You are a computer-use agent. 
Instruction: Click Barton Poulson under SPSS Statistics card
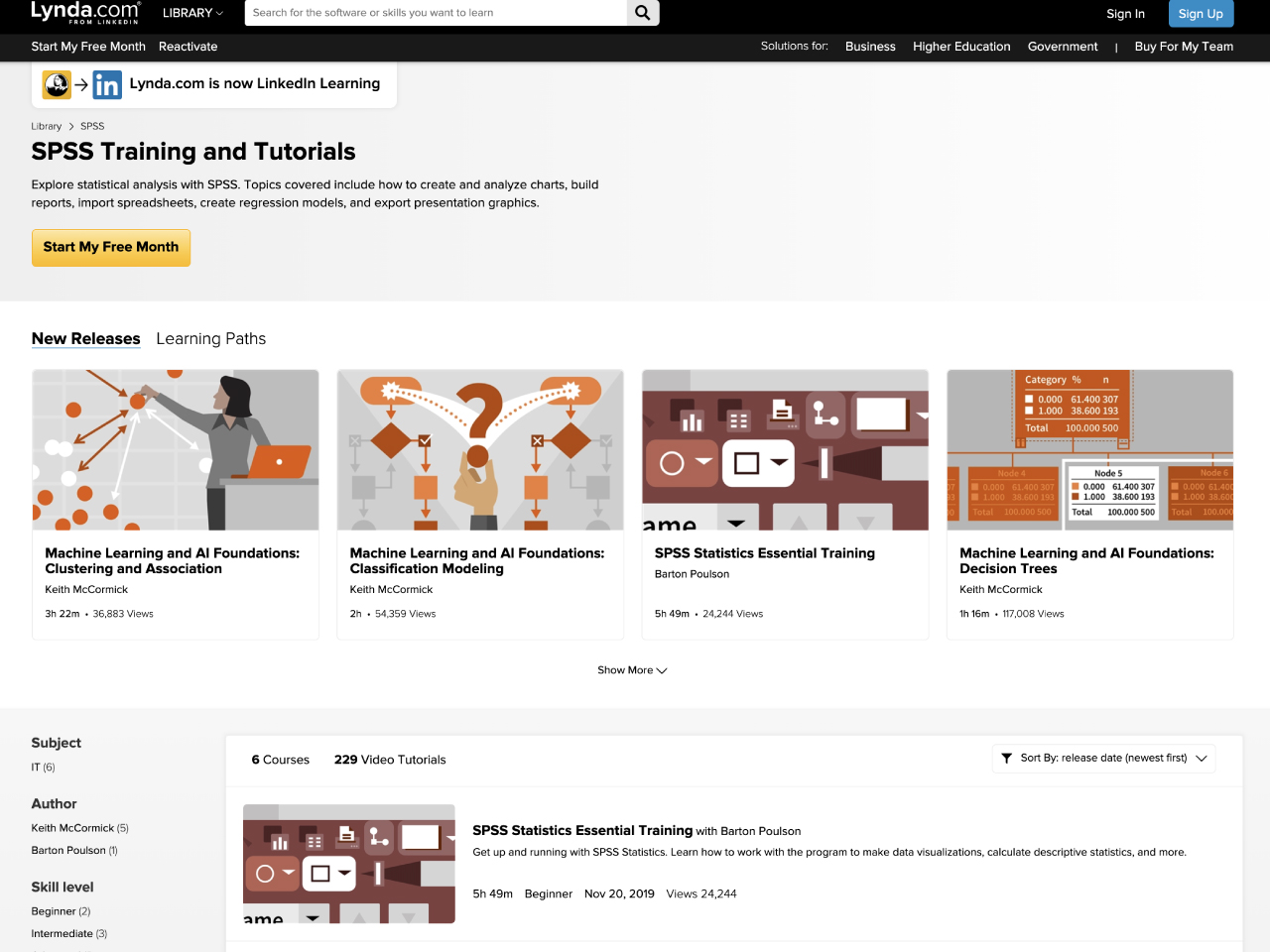tap(692, 574)
